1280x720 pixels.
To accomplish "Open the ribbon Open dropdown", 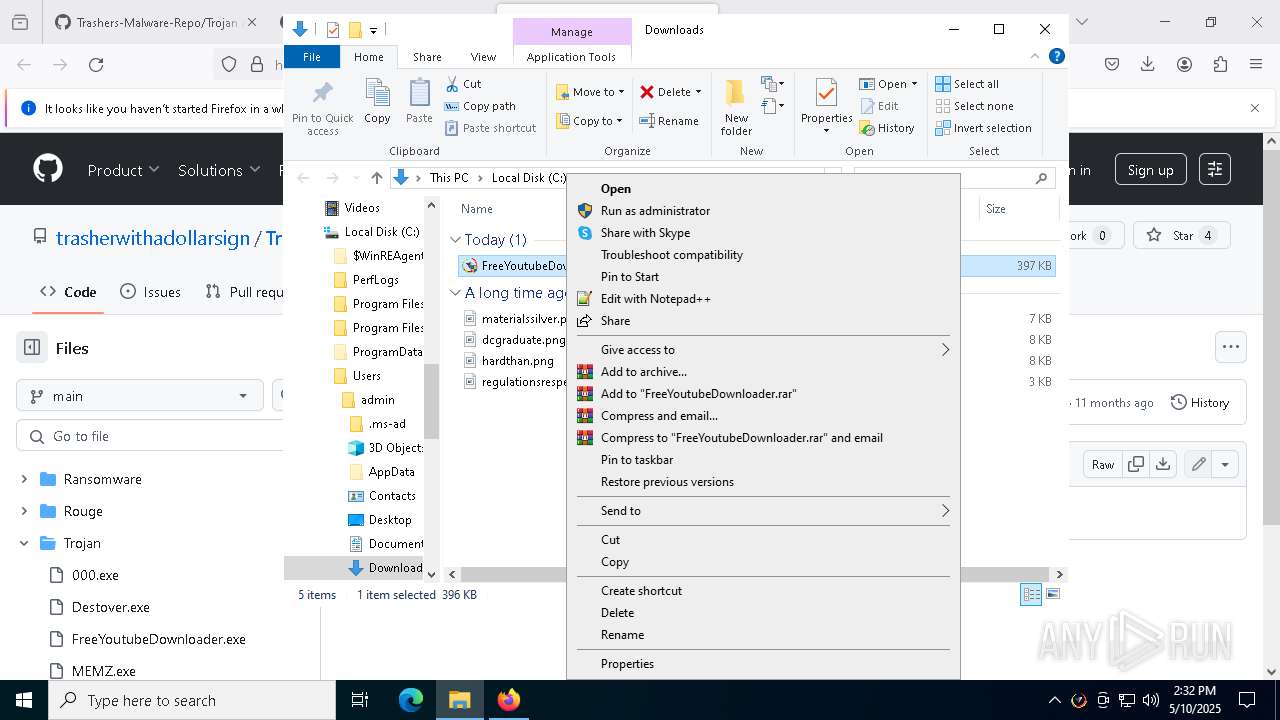I will pos(888,84).
